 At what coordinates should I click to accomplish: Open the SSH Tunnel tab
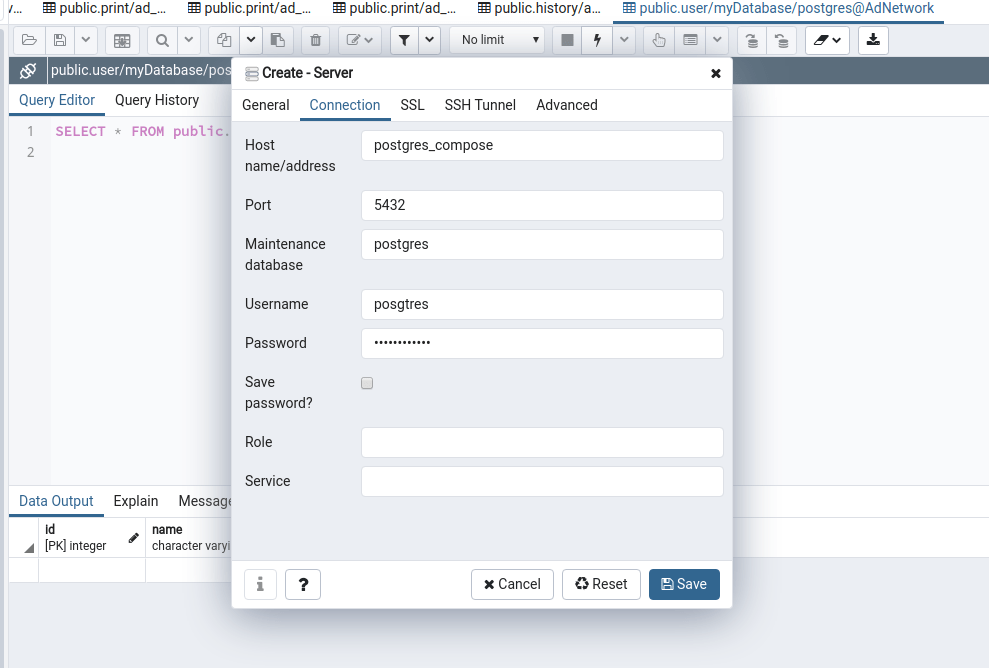pyautogui.click(x=480, y=105)
